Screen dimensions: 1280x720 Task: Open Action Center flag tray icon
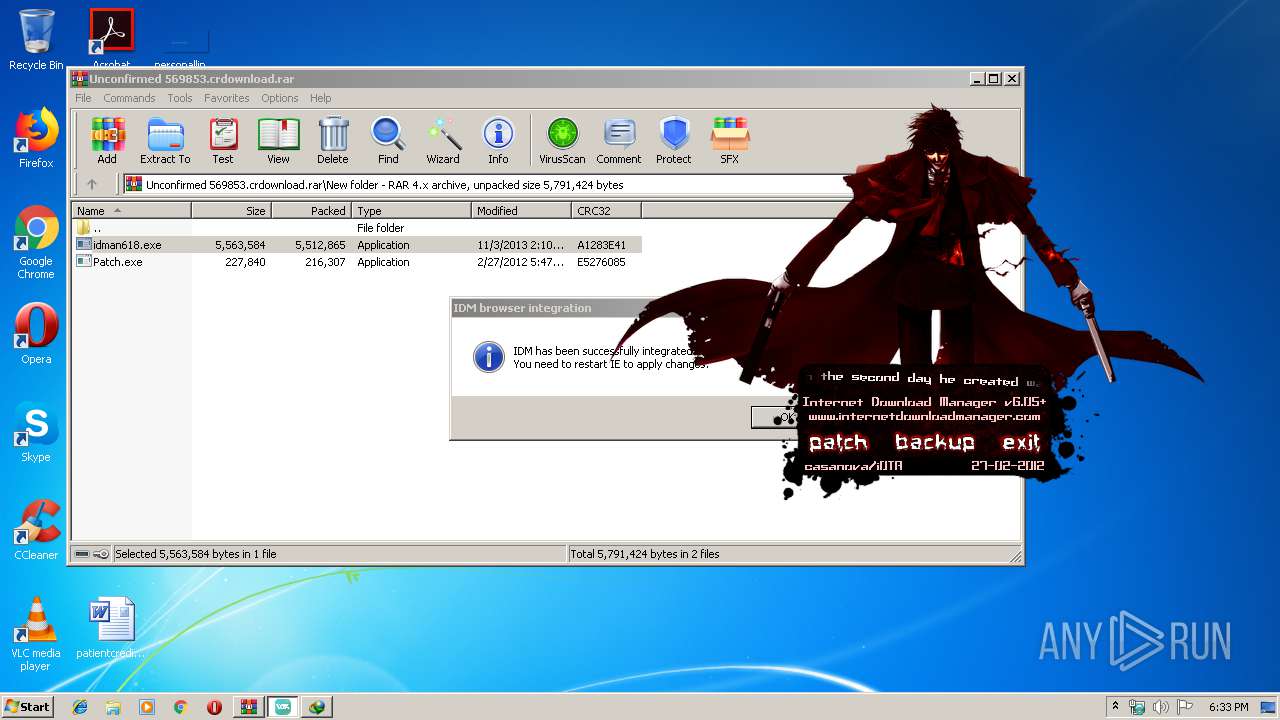1184,707
